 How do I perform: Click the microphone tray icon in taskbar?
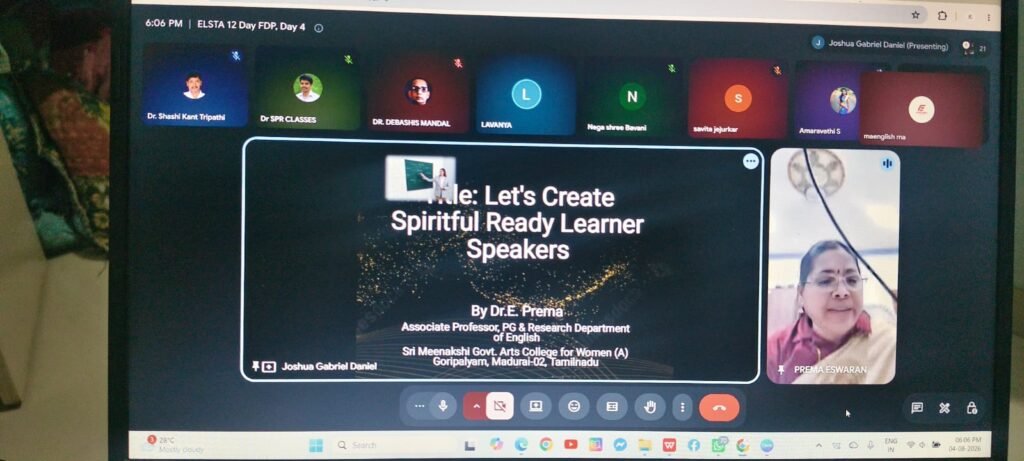871,445
